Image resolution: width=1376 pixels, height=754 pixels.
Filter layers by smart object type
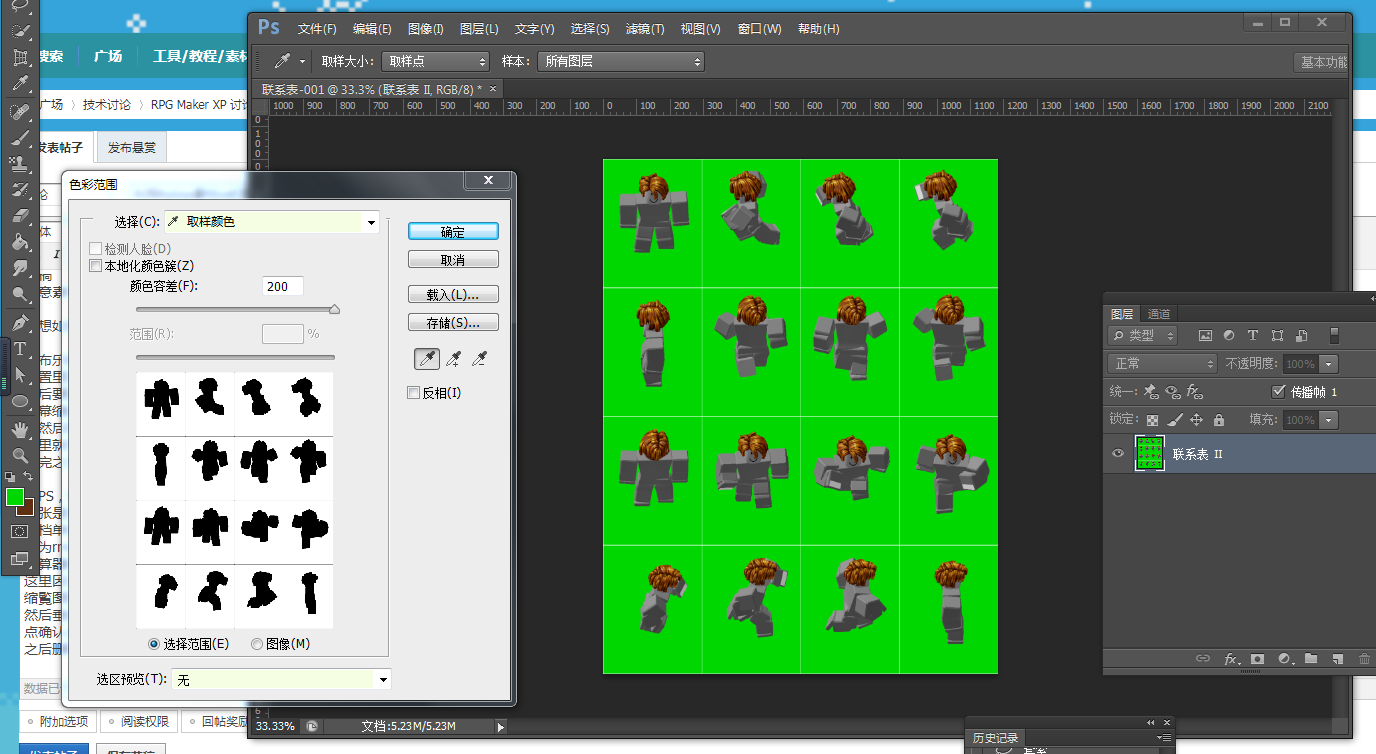pyautogui.click(x=1301, y=336)
